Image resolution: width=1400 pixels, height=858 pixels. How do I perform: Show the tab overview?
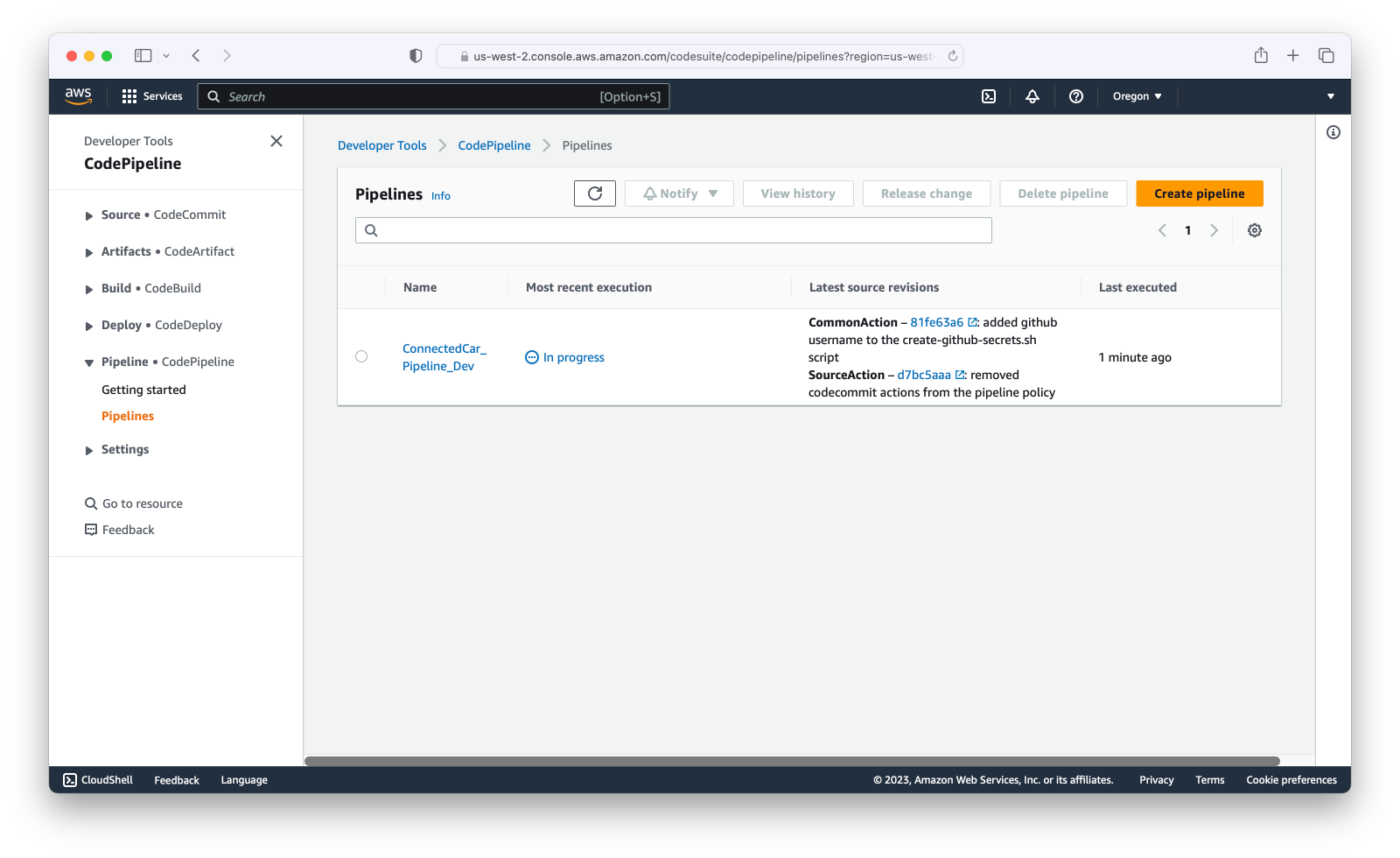tap(1326, 55)
